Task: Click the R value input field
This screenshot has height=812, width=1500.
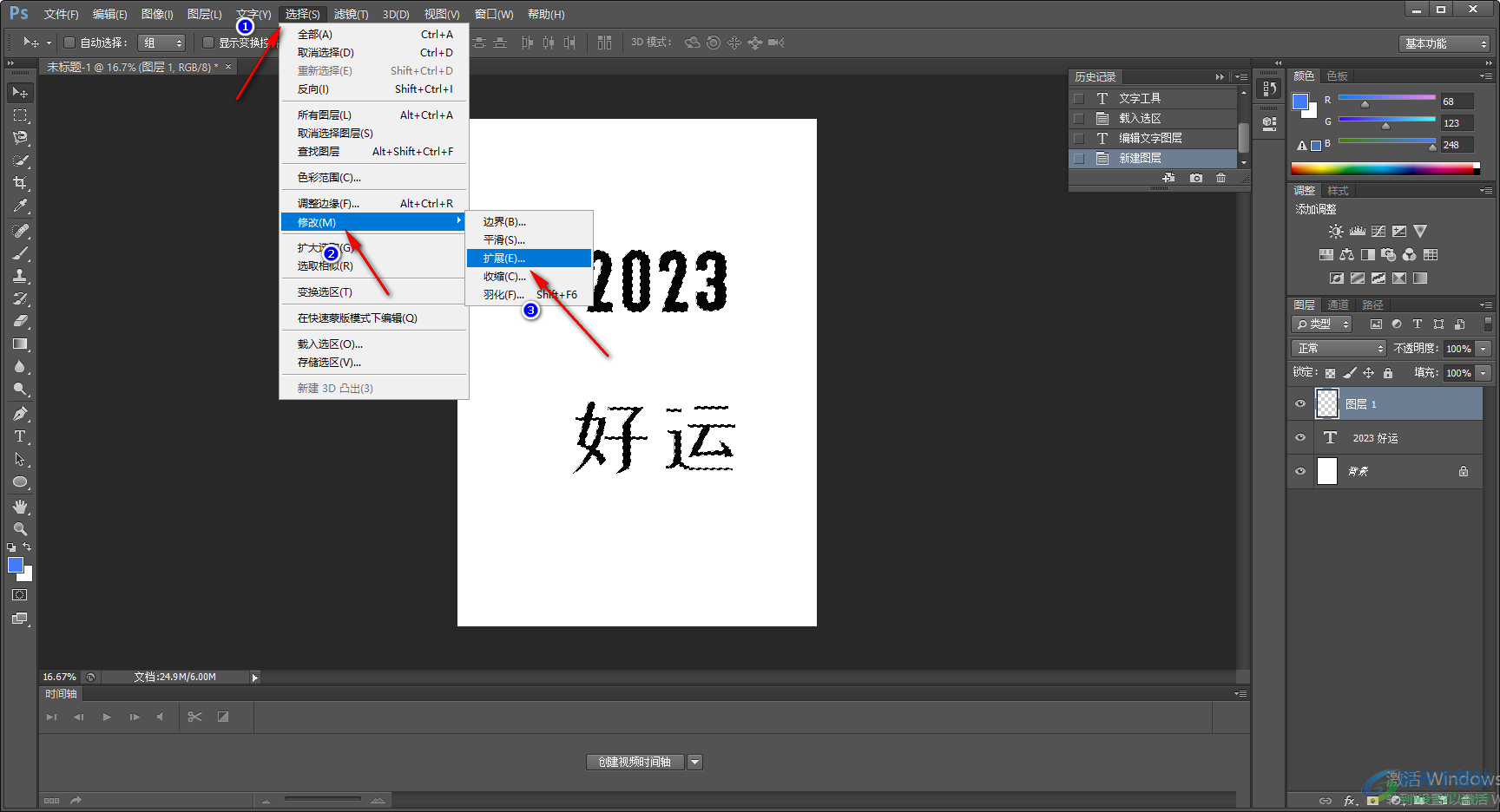Action: coord(1457,101)
